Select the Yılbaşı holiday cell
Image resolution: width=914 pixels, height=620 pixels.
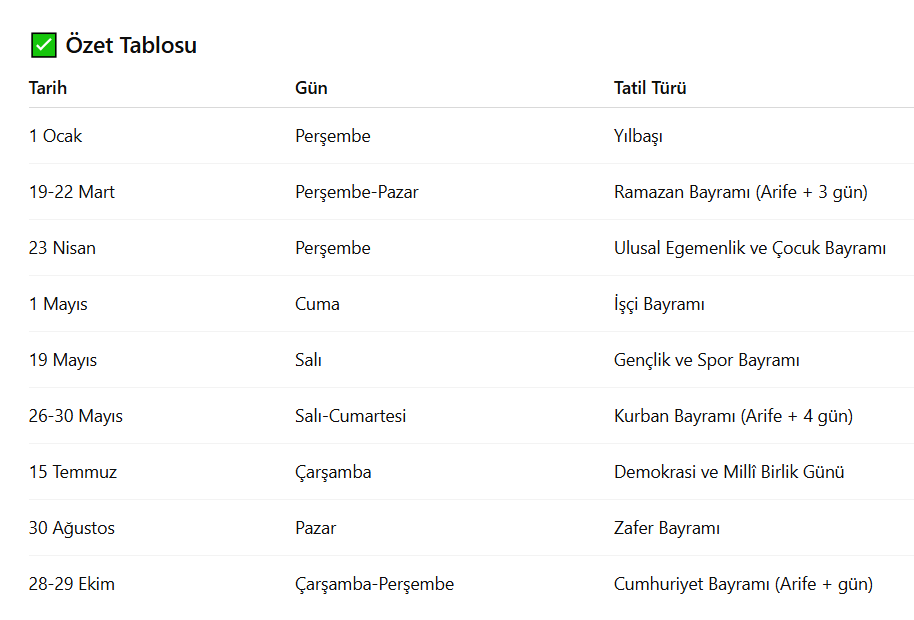pyautogui.click(x=638, y=136)
